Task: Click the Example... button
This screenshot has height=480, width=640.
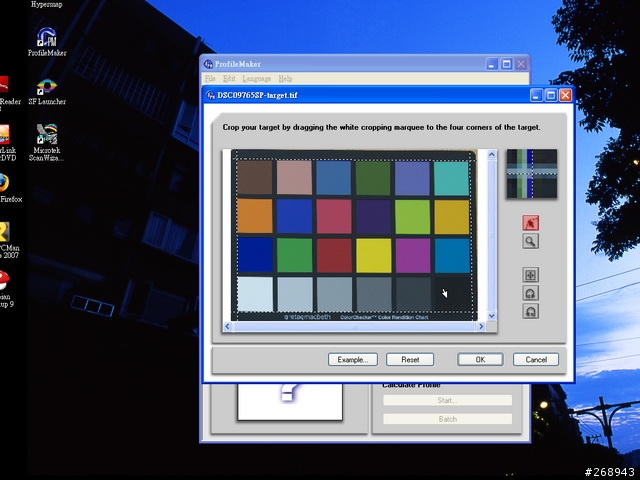Action: [x=353, y=360]
